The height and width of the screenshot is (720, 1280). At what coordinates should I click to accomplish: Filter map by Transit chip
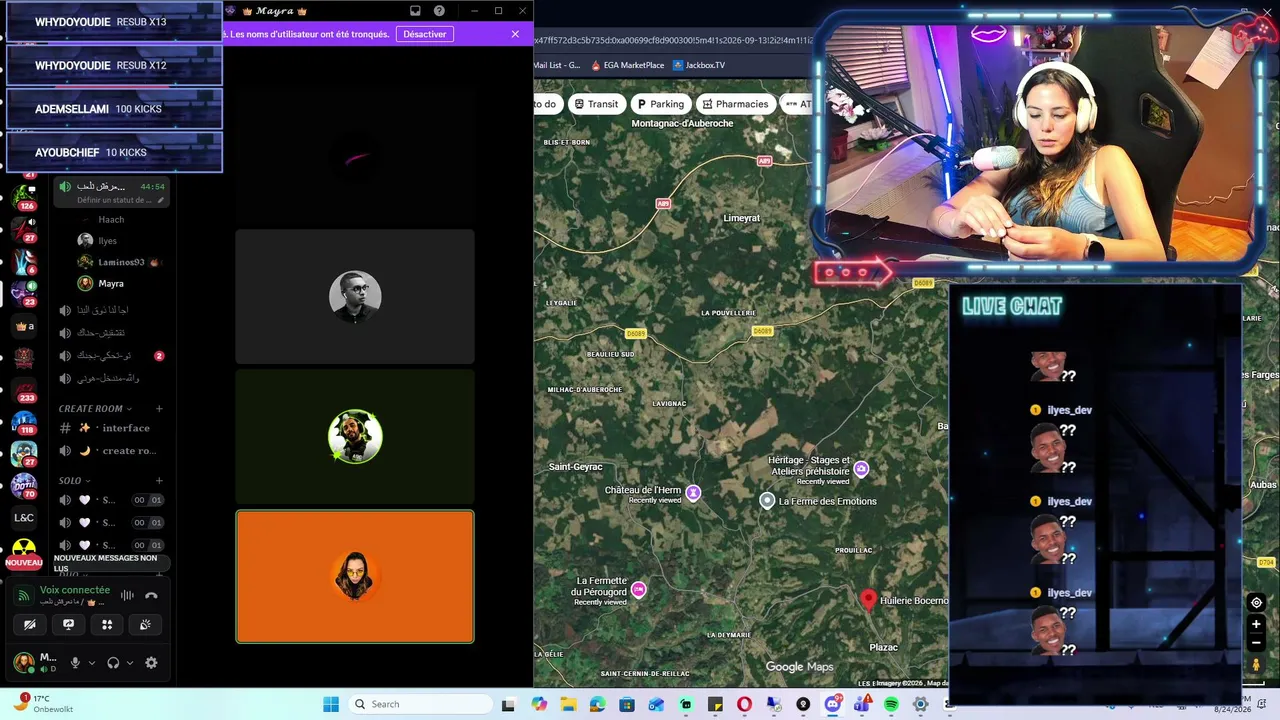[x=596, y=104]
